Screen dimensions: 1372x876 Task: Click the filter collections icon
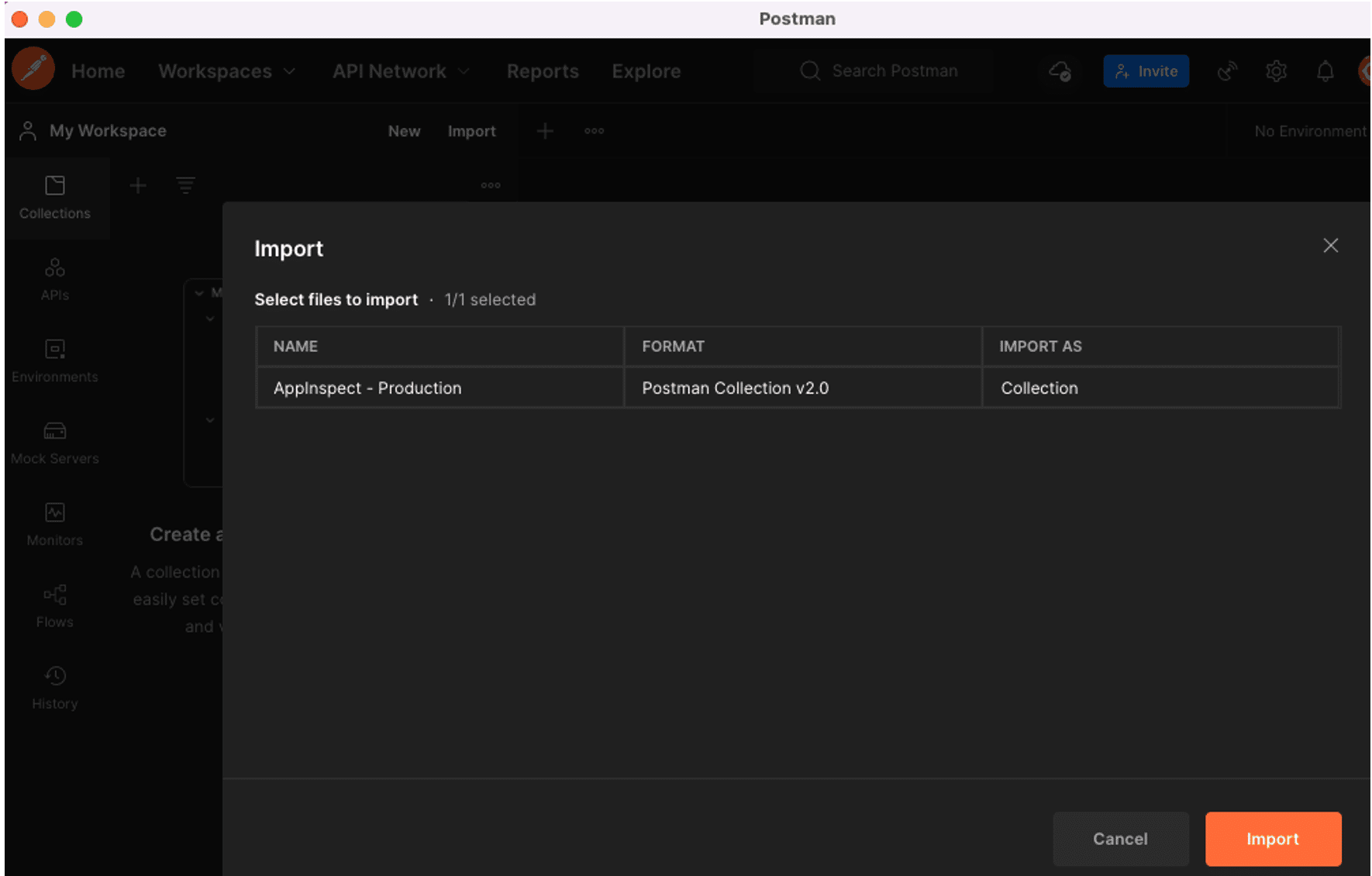(x=185, y=185)
